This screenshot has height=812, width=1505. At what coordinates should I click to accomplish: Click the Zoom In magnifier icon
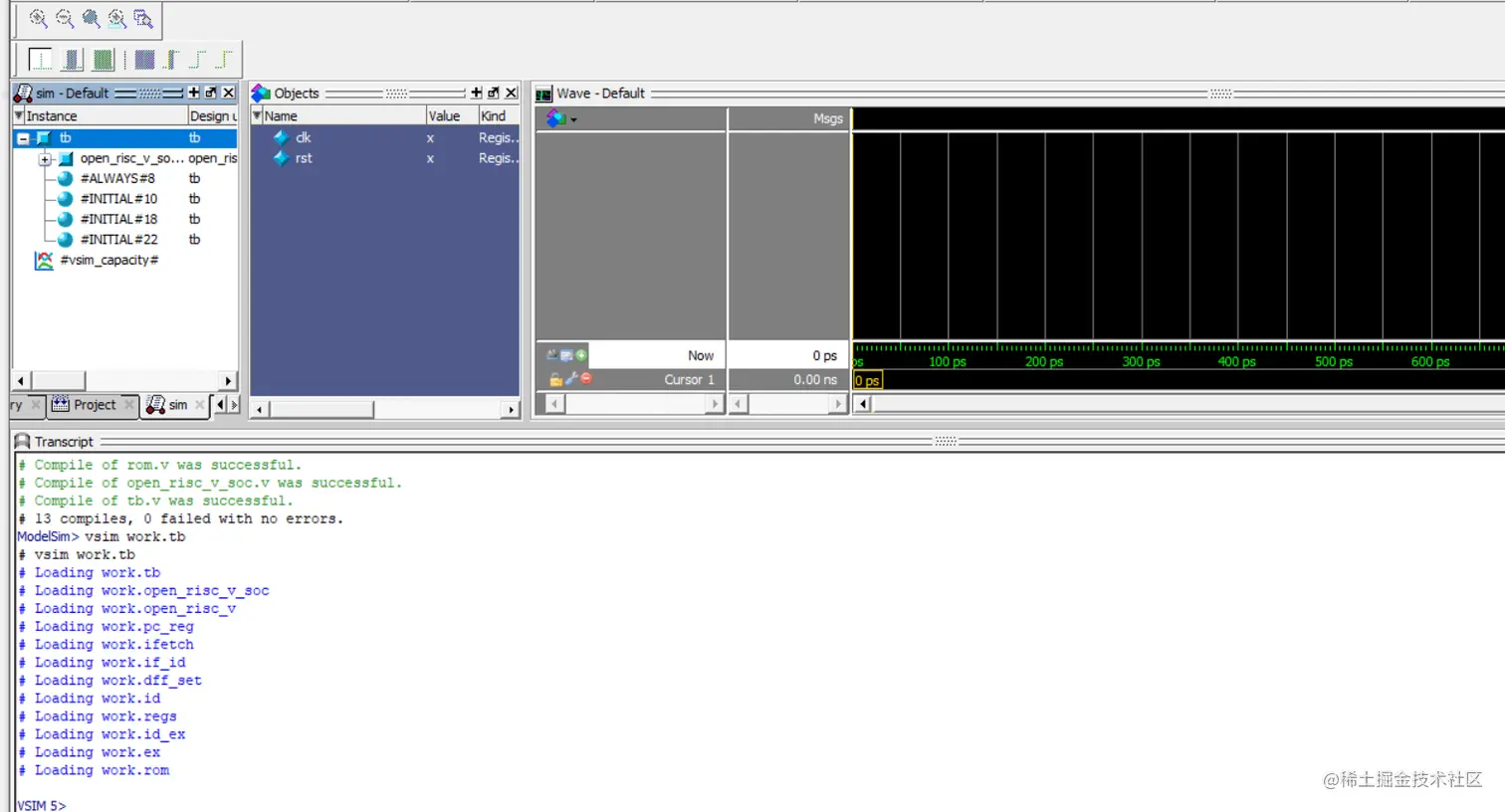pyautogui.click(x=38, y=18)
